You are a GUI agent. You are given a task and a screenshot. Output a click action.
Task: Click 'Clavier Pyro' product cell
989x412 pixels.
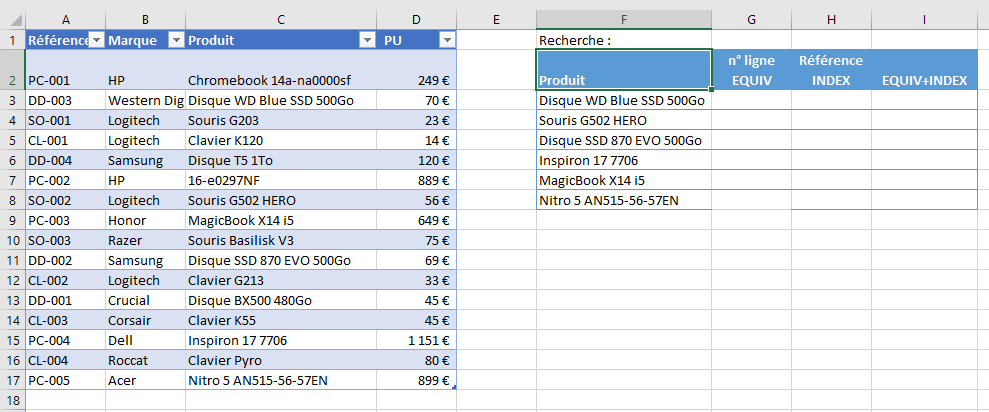281,361
